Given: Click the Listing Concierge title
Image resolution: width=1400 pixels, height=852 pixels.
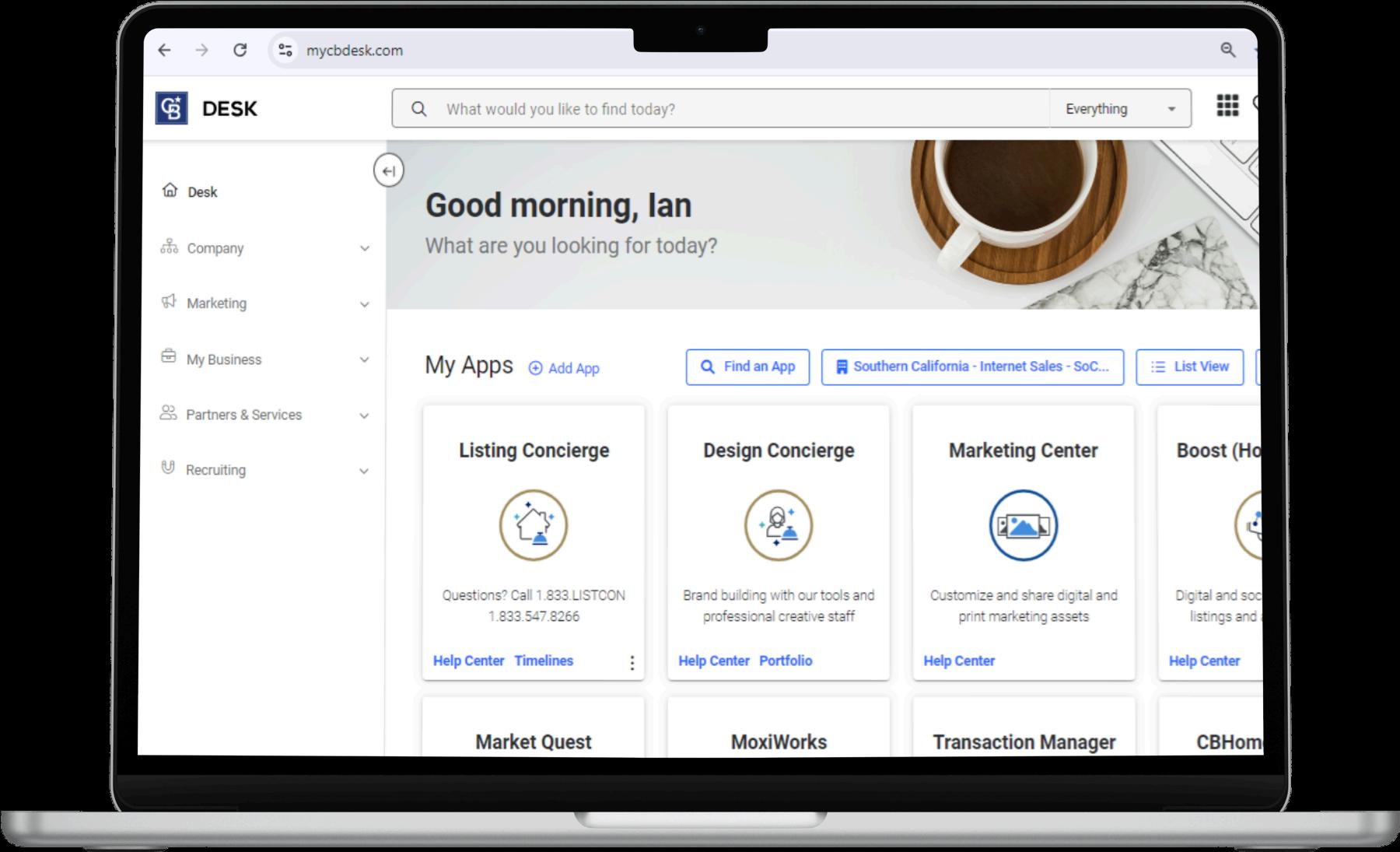Looking at the screenshot, I should (534, 451).
